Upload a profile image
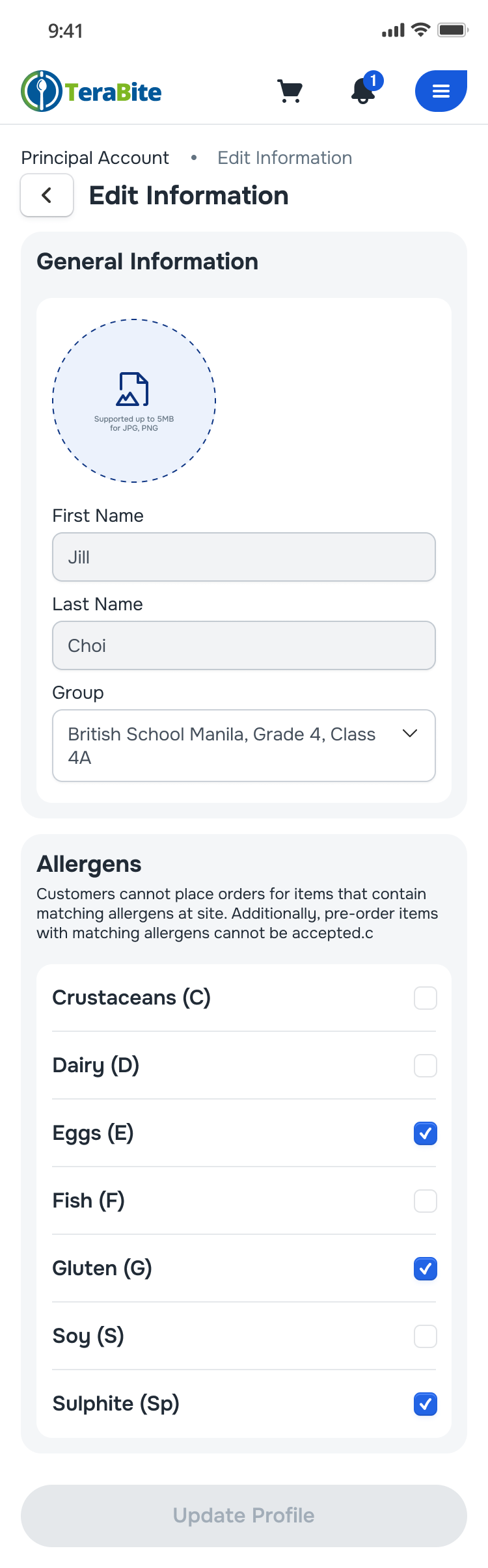488x1568 pixels. tap(134, 401)
